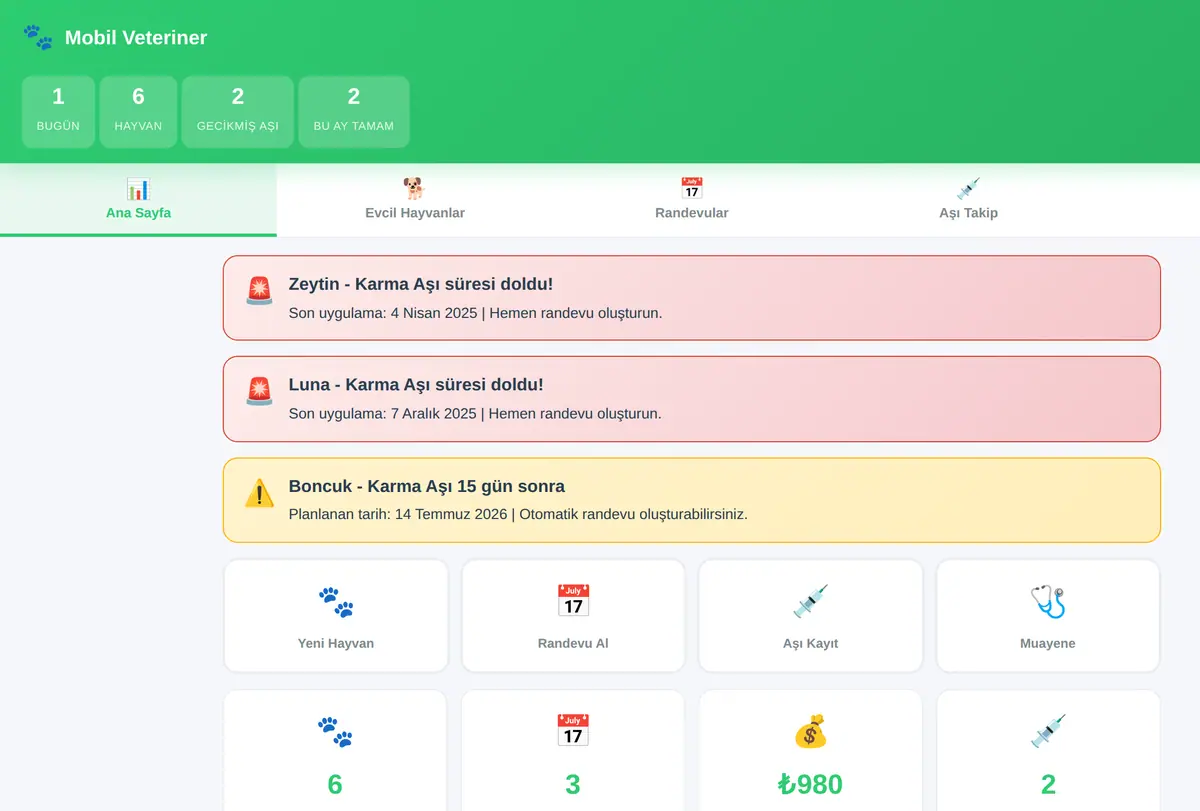
Task: Click "Boncuk - Karma Aşı 15 gün sonra" heading
Action: tap(427, 486)
